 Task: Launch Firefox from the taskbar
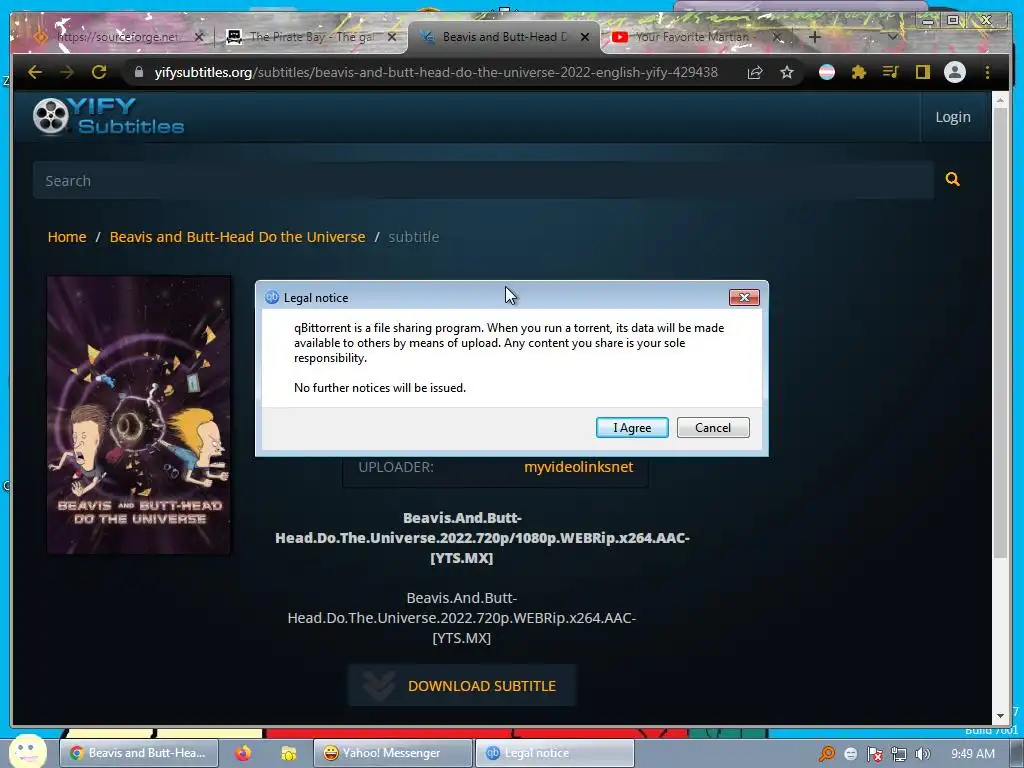[x=243, y=753]
